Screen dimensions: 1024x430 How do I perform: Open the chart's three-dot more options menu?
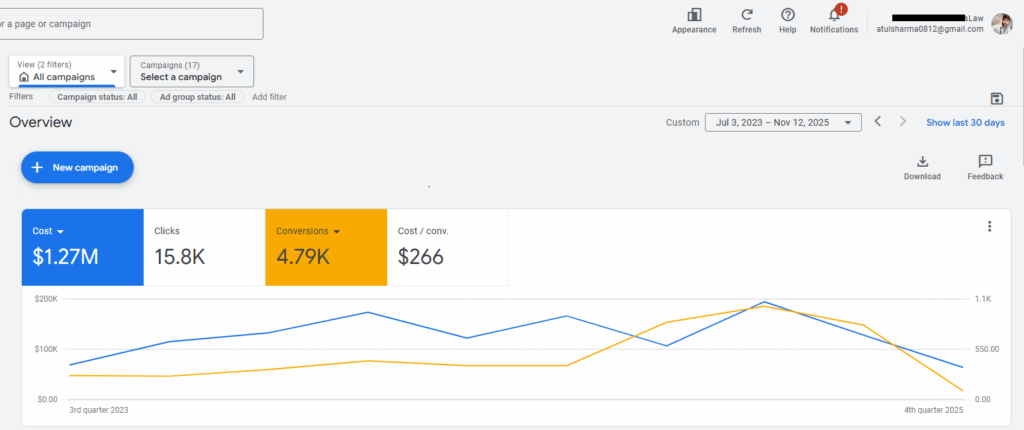coord(989,227)
